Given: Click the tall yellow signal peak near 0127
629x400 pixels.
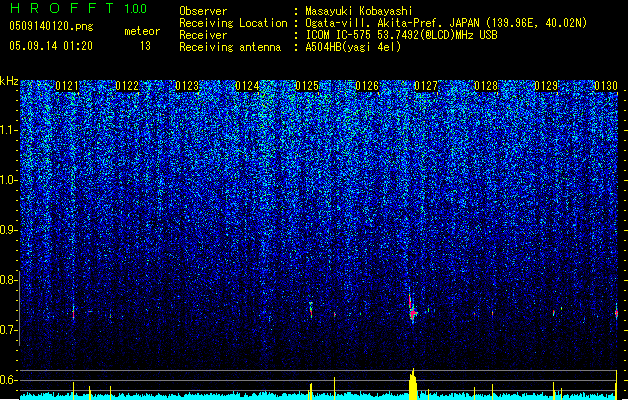Looking at the screenshot, I should pyautogui.click(x=413, y=384).
